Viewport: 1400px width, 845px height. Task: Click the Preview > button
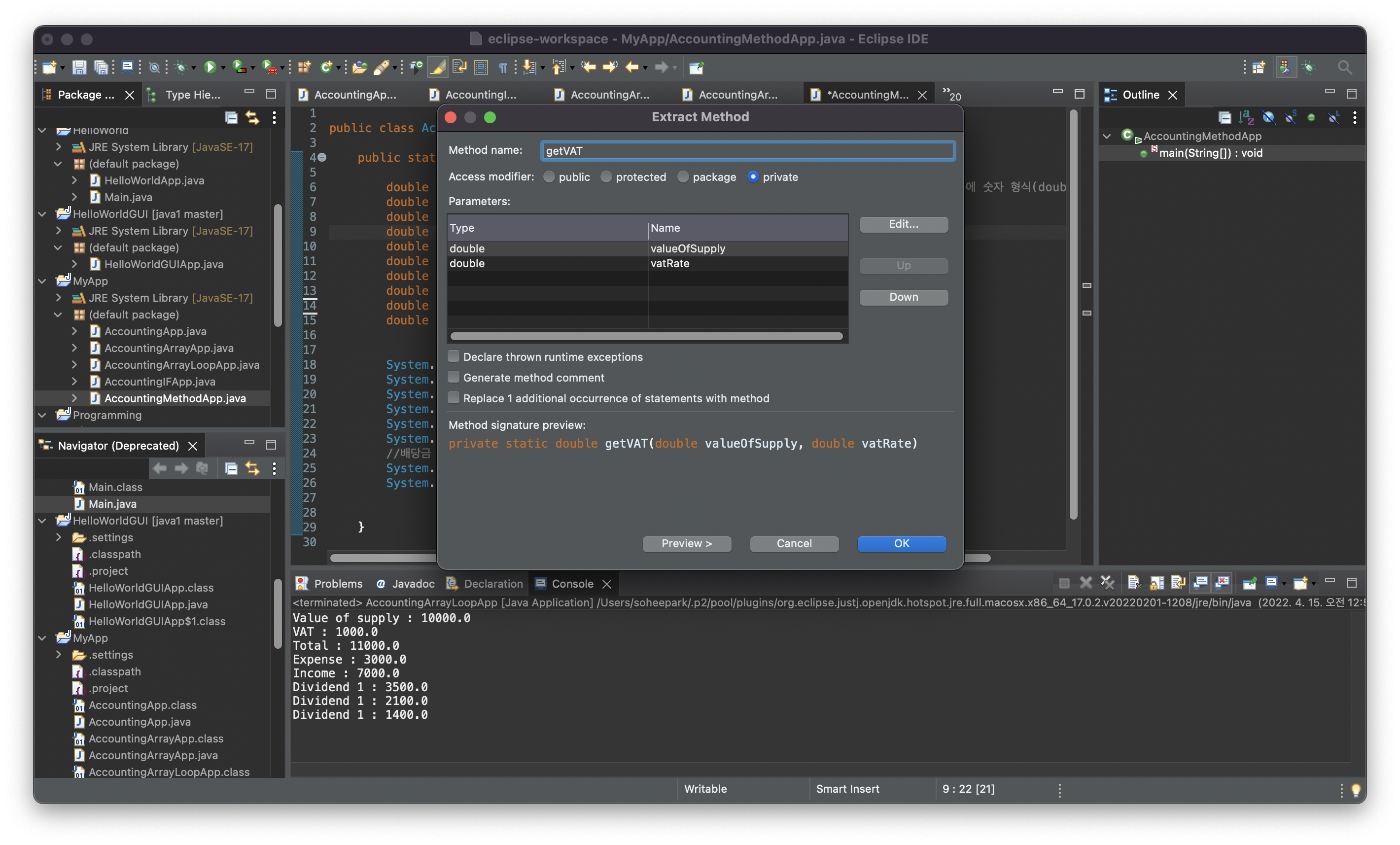[686, 543]
